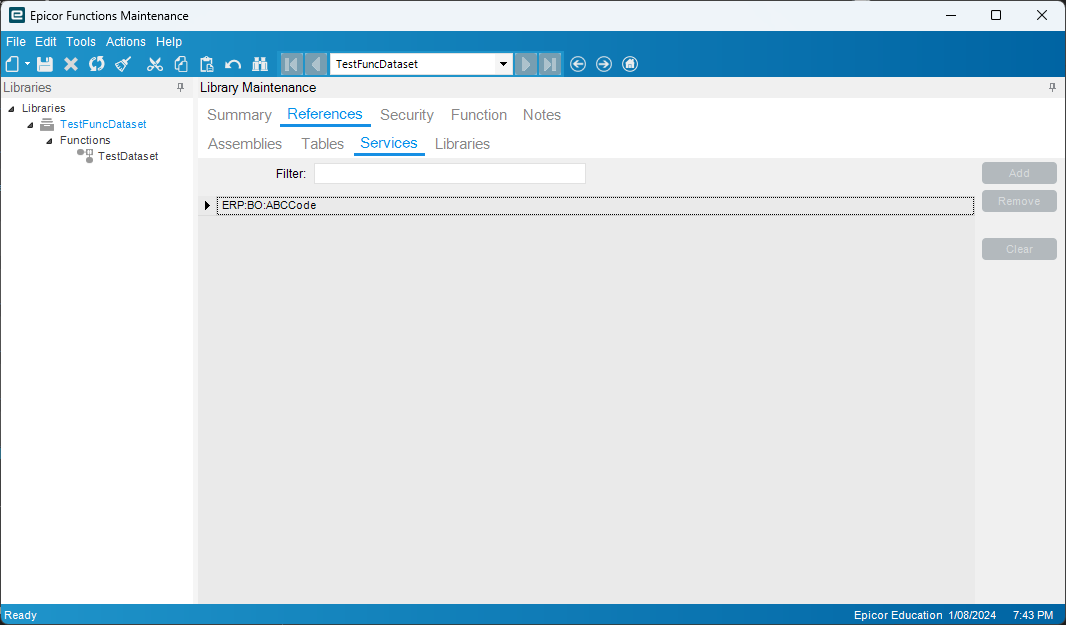Save the library with the floppy icon
The height and width of the screenshot is (625, 1066).
(45, 64)
